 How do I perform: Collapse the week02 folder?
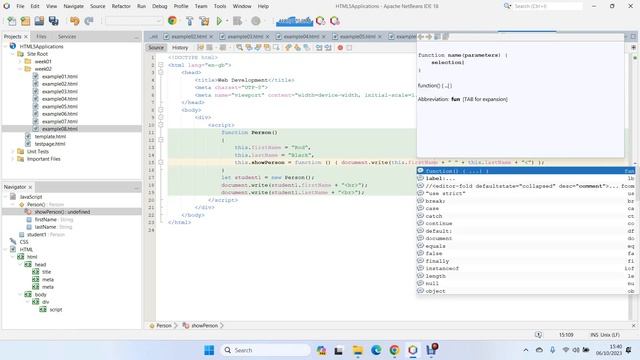[20, 69]
